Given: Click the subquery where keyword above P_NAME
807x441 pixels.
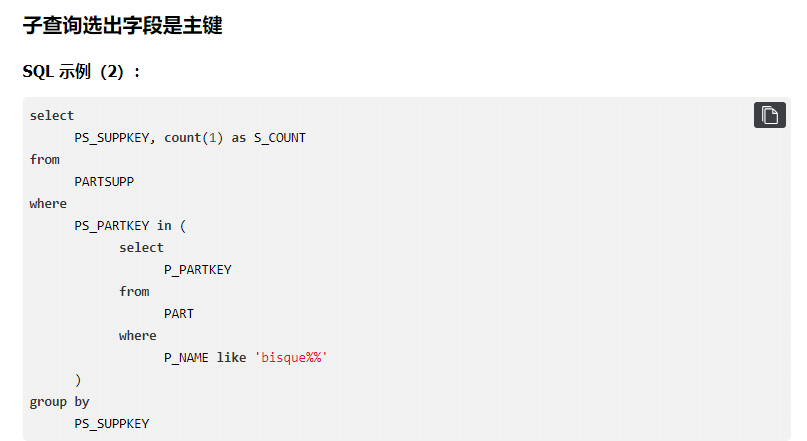Looking at the screenshot, I should pyautogui.click(x=138, y=336).
